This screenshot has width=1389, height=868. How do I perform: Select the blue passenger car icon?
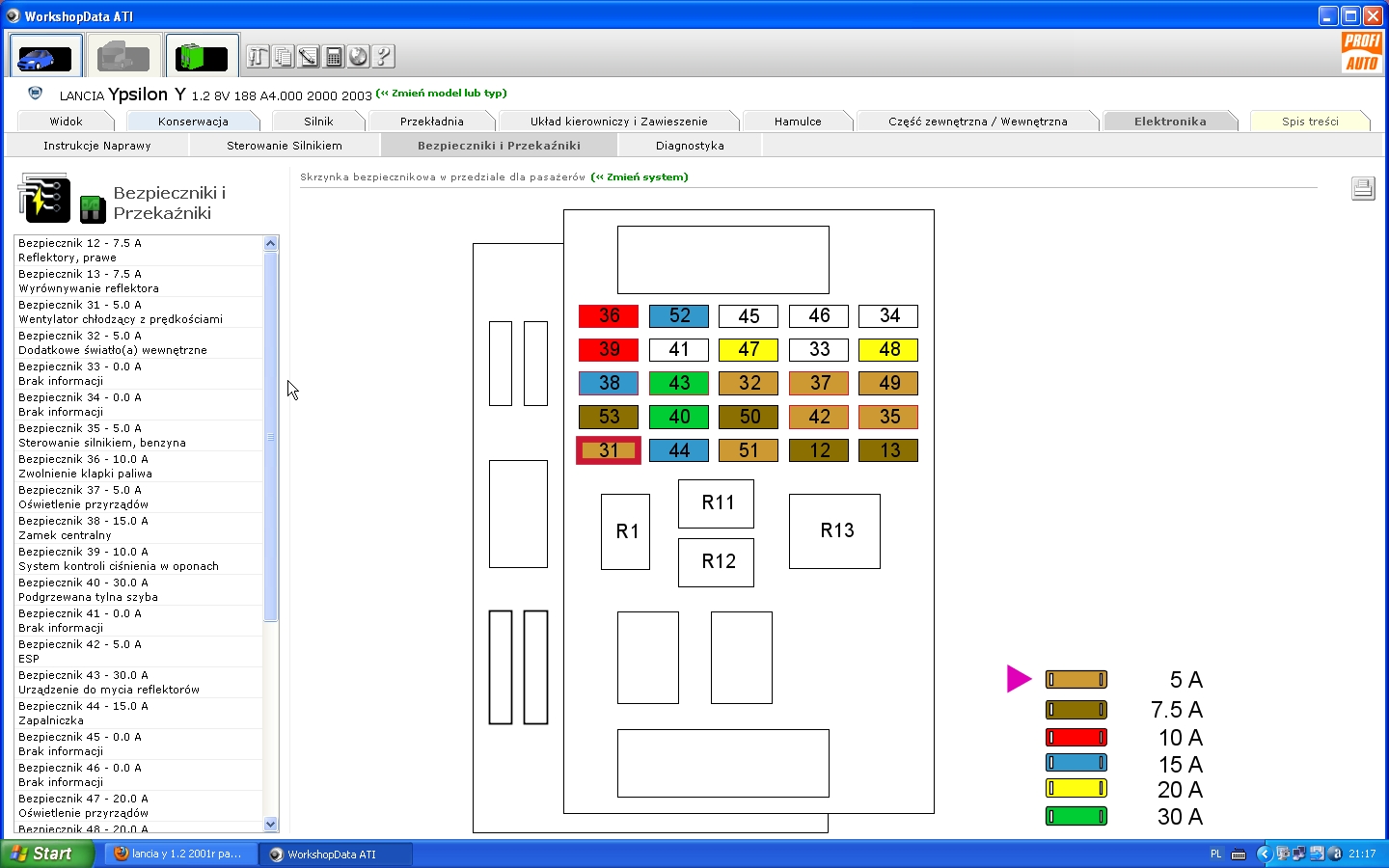[44, 57]
